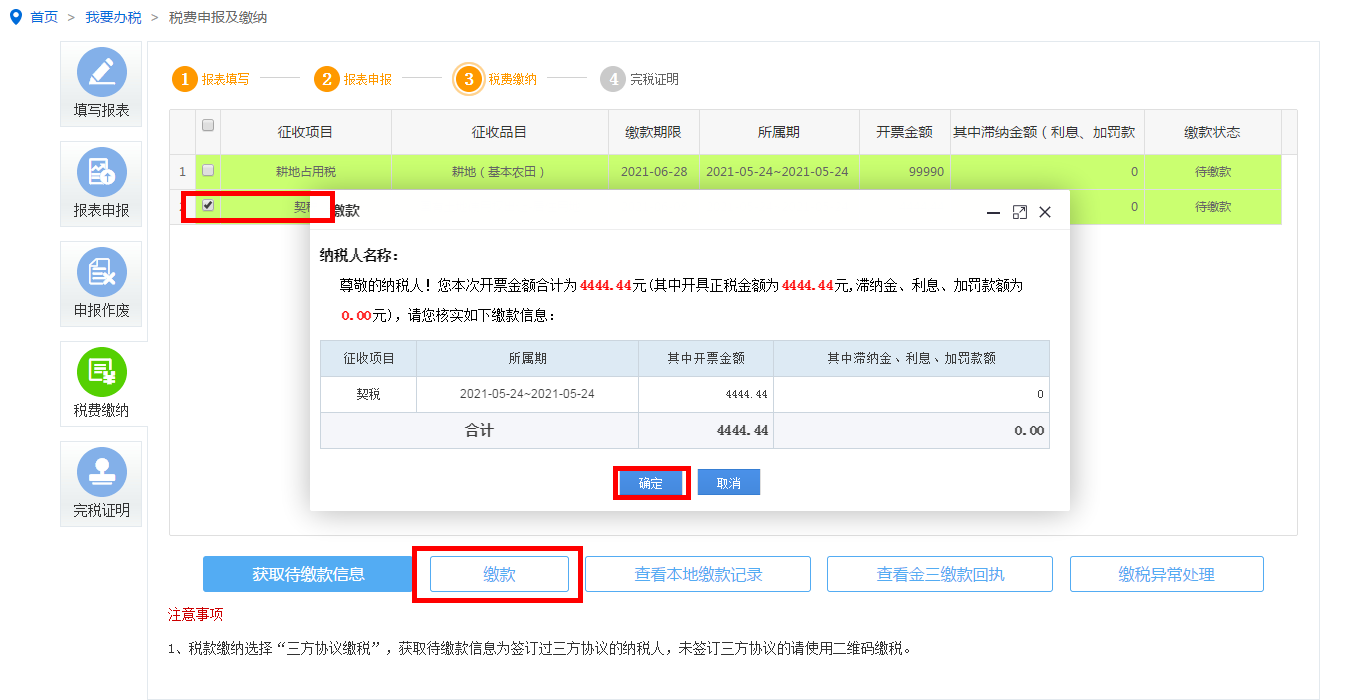Click the 注意事项 red heading

196,614
